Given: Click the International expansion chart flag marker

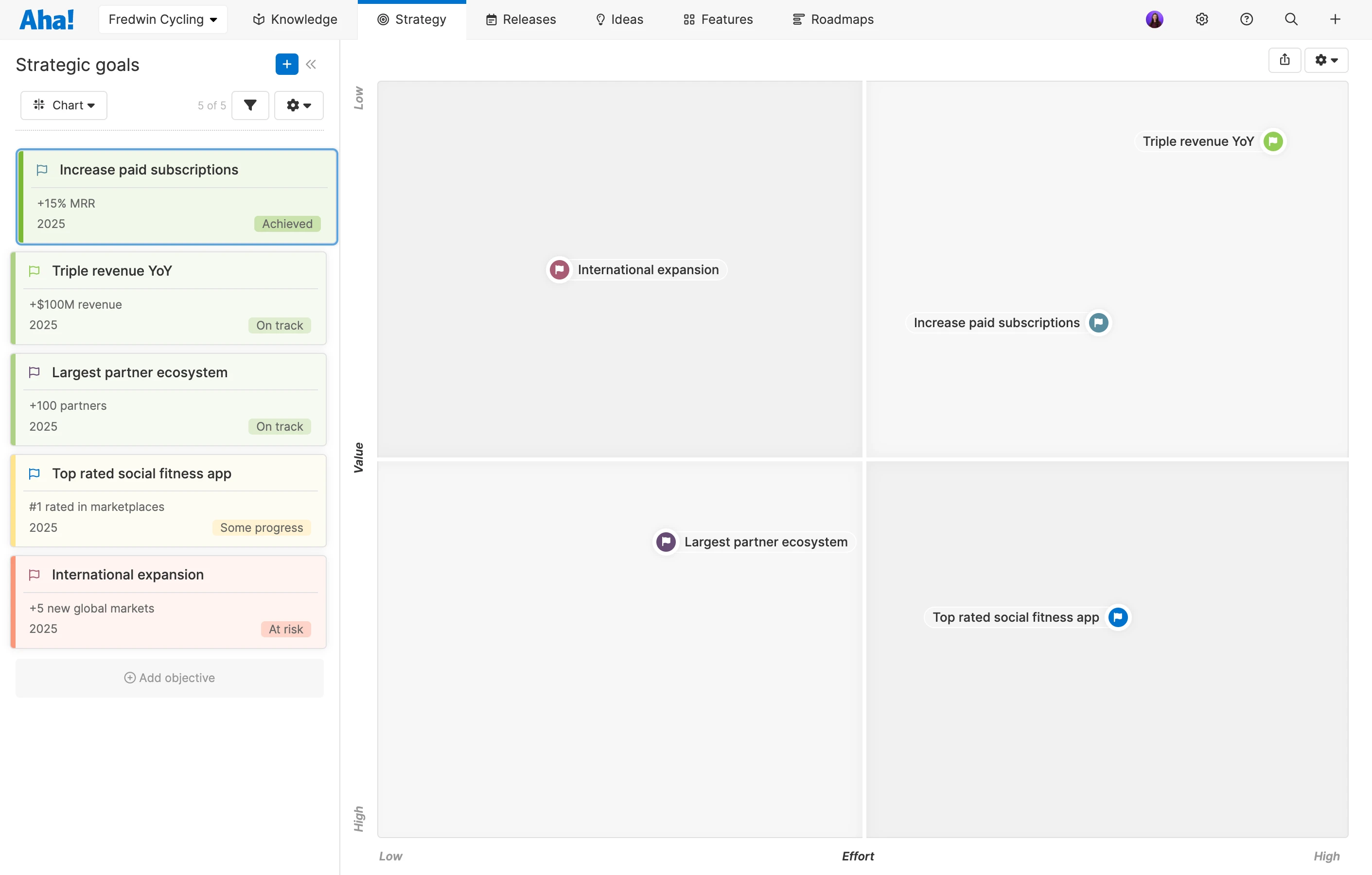Looking at the screenshot, I should 560,270.
